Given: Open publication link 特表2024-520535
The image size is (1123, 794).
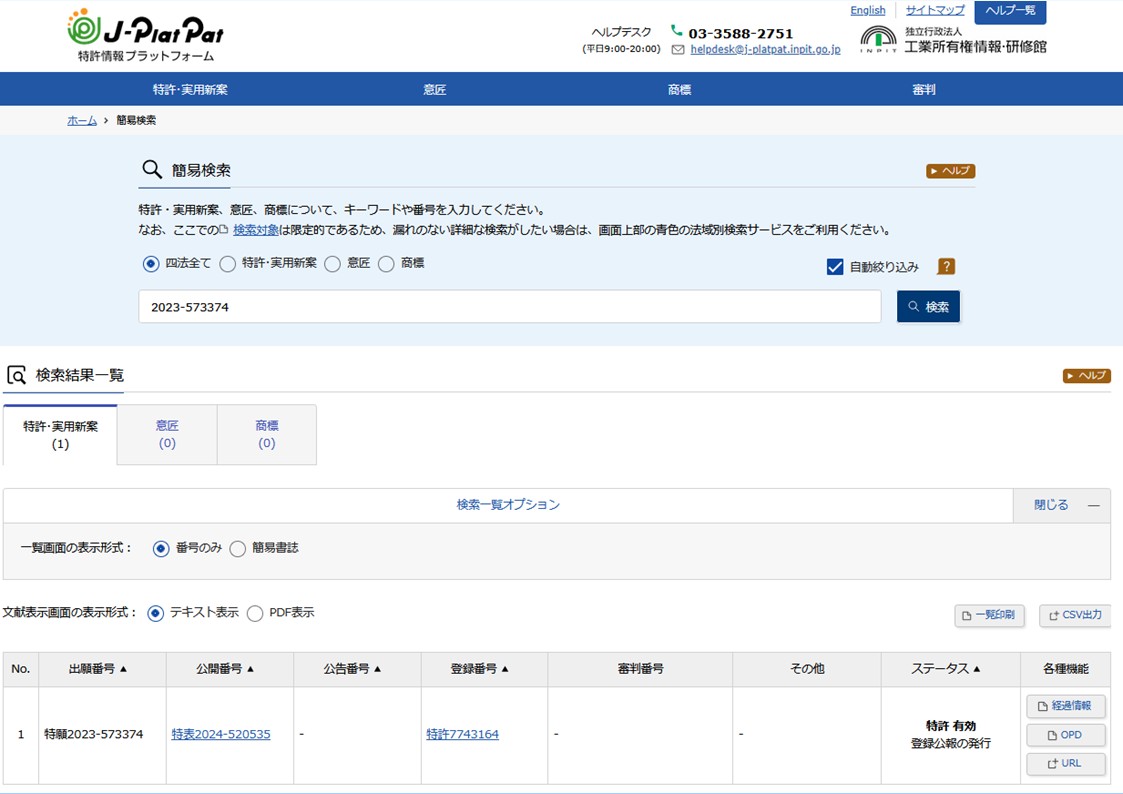Looking at the screenshot, I should [221, 735].
